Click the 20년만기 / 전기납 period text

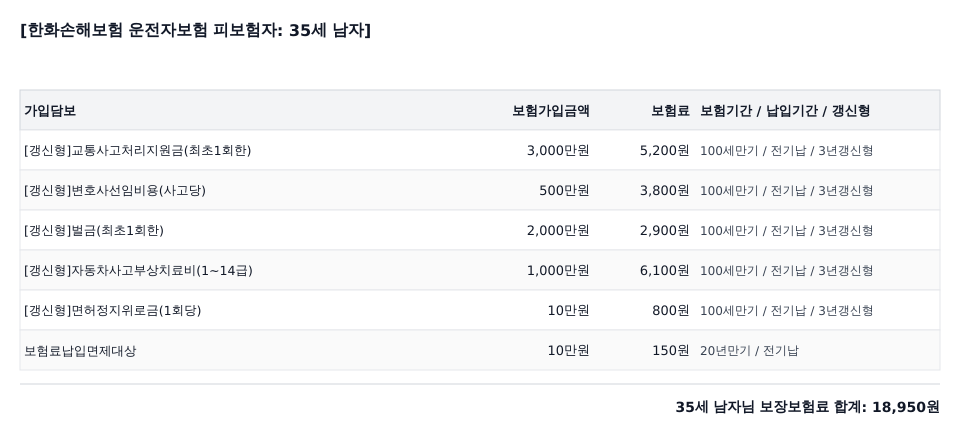click(x=749, y=351)
